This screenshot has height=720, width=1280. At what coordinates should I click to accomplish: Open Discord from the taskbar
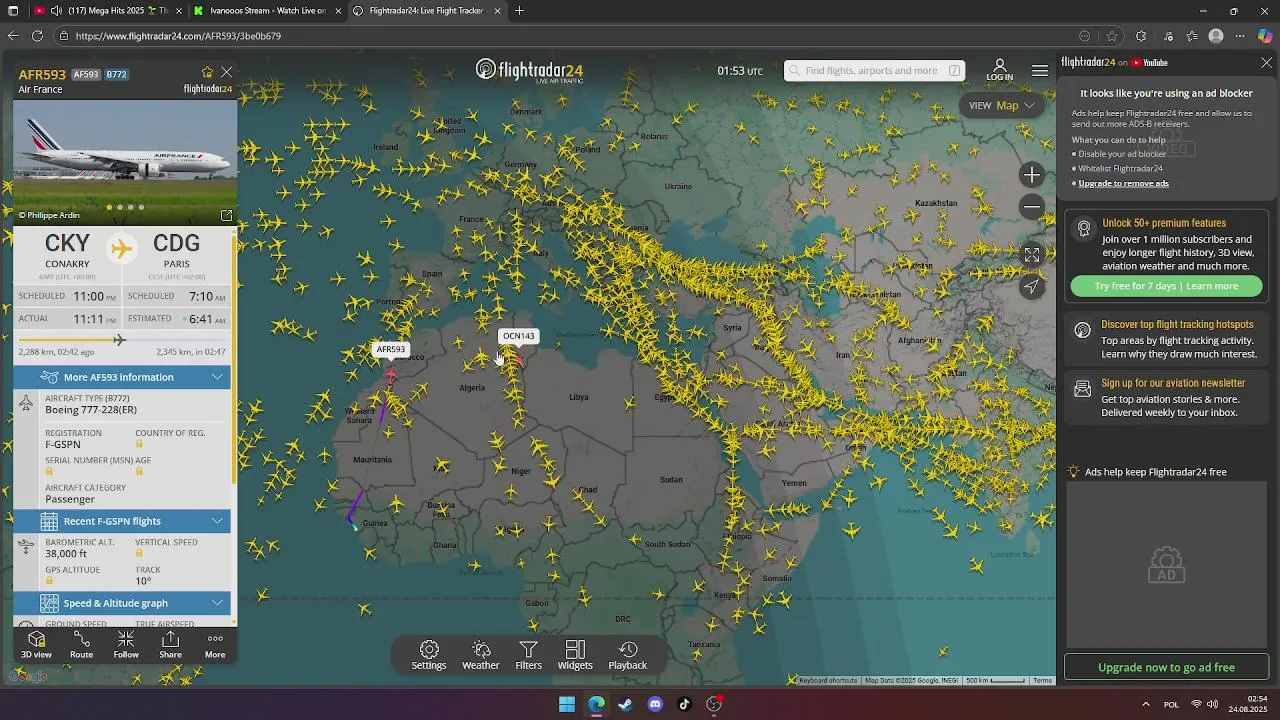(x=655, y=704)
